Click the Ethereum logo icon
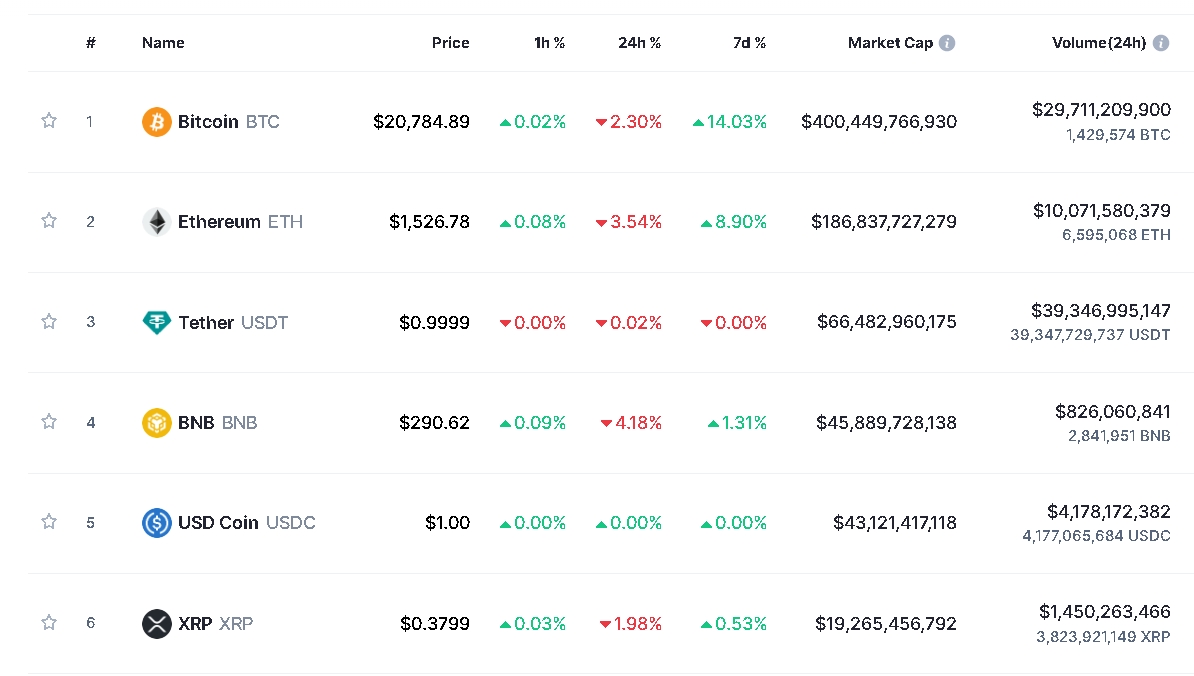The height and width of the screenshot is (676, 1194). pyautogui.click(x=157, y=222)
